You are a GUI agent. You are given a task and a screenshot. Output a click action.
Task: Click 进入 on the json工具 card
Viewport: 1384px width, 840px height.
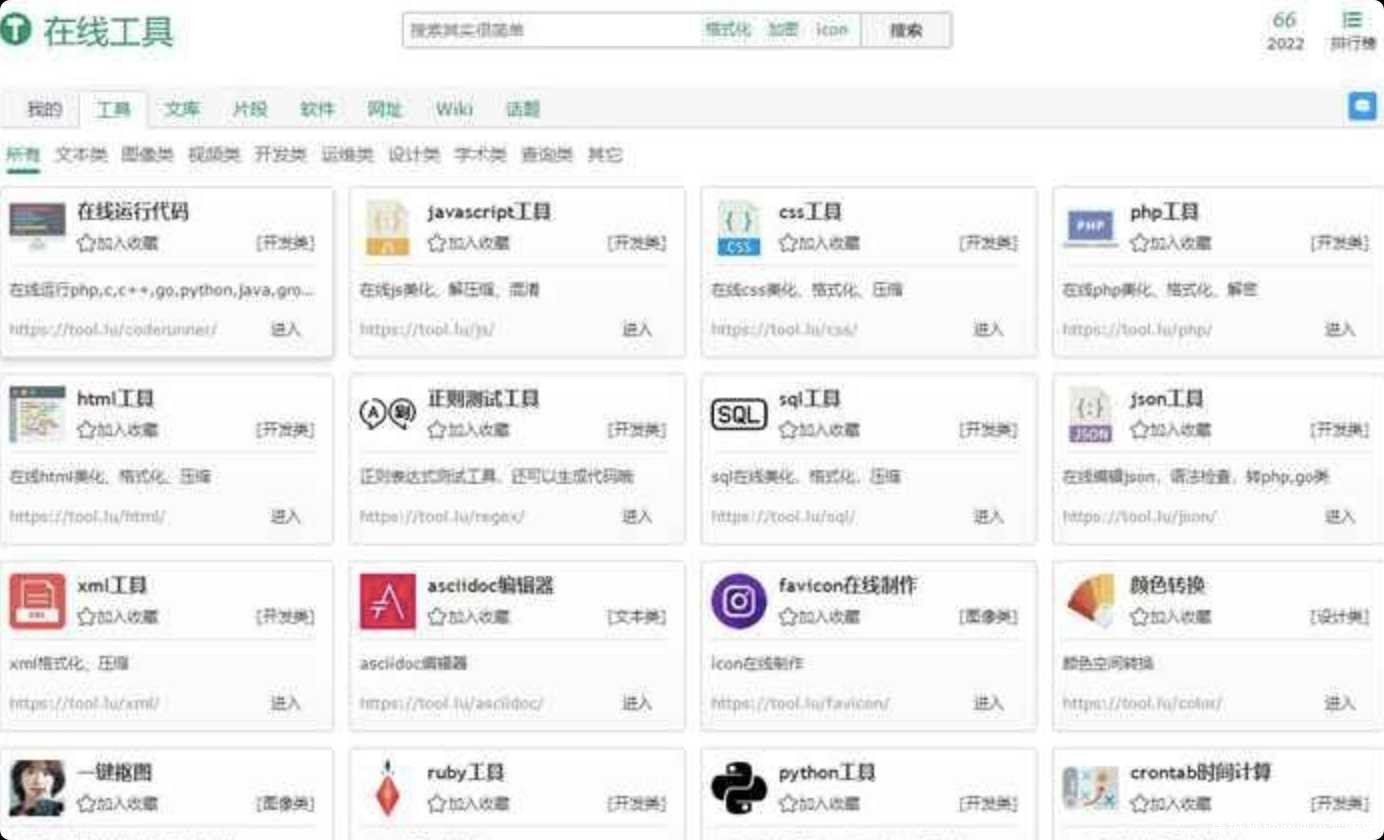tap(1340, 516)
